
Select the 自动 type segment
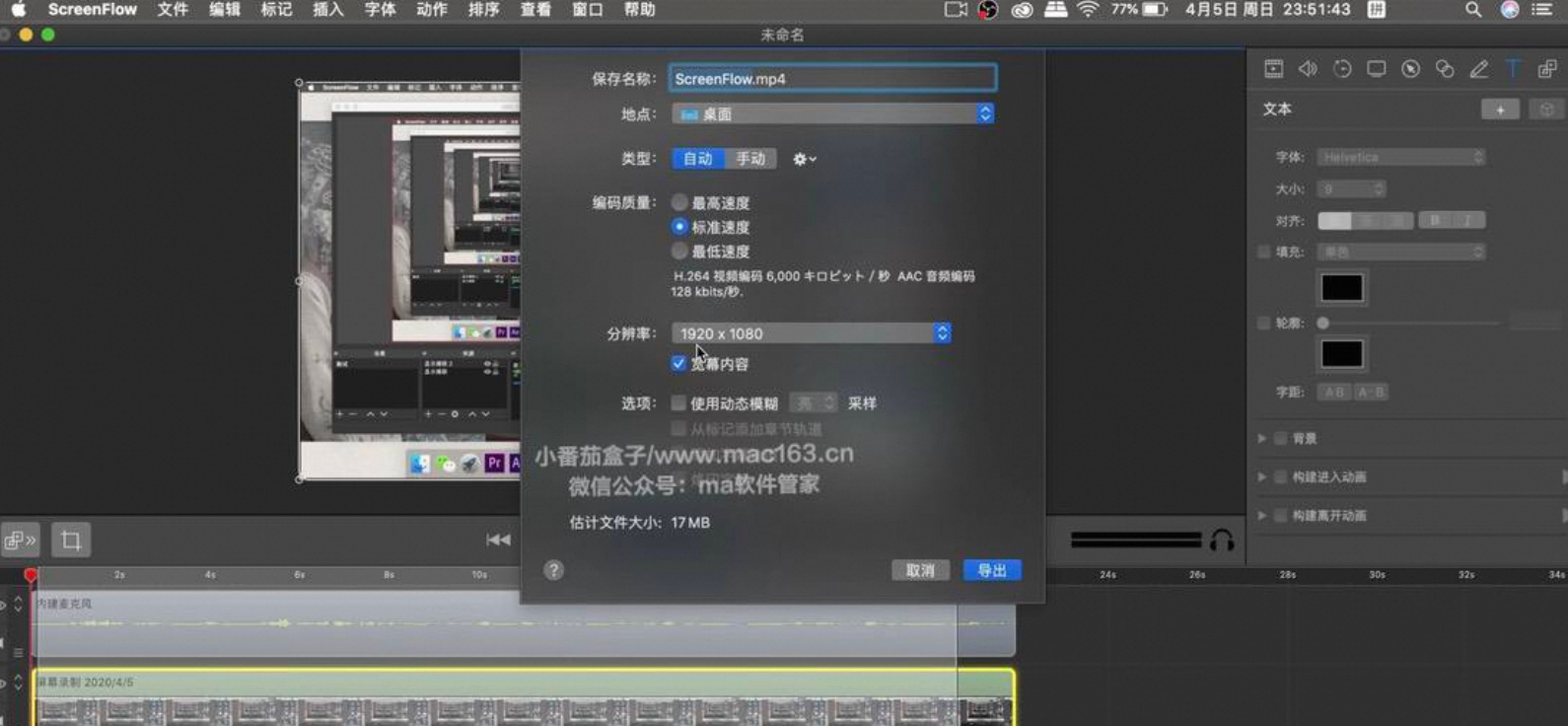(x=698, y=159)
